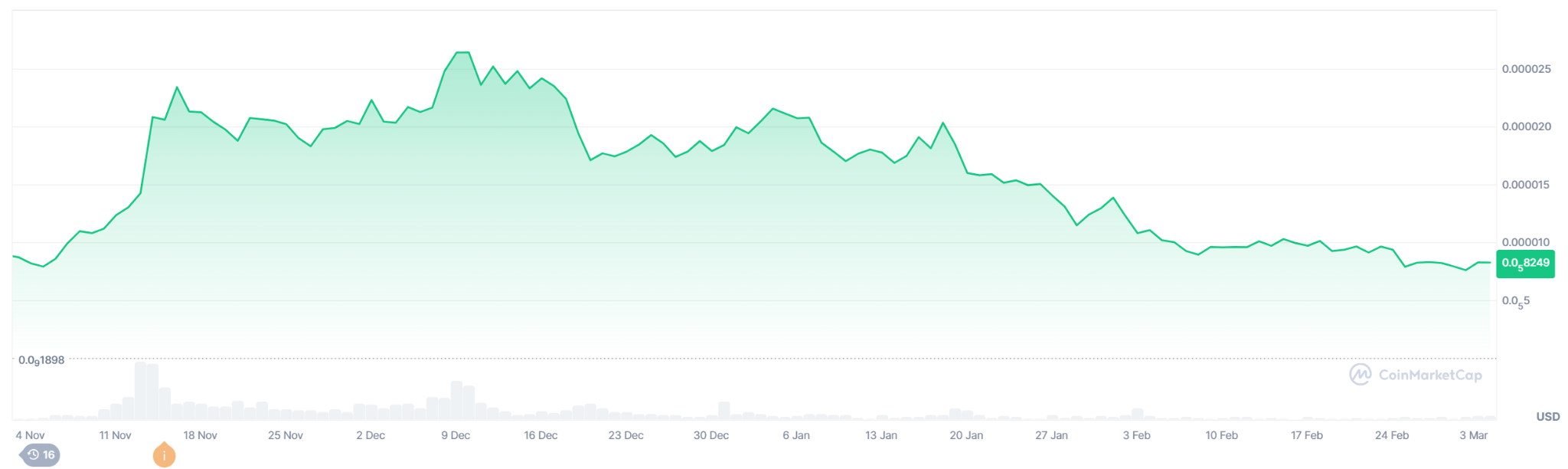Click the price line peak above 9 Dec
The width and height of the screenshot is (1568, 469).
(x=462, y=53)
